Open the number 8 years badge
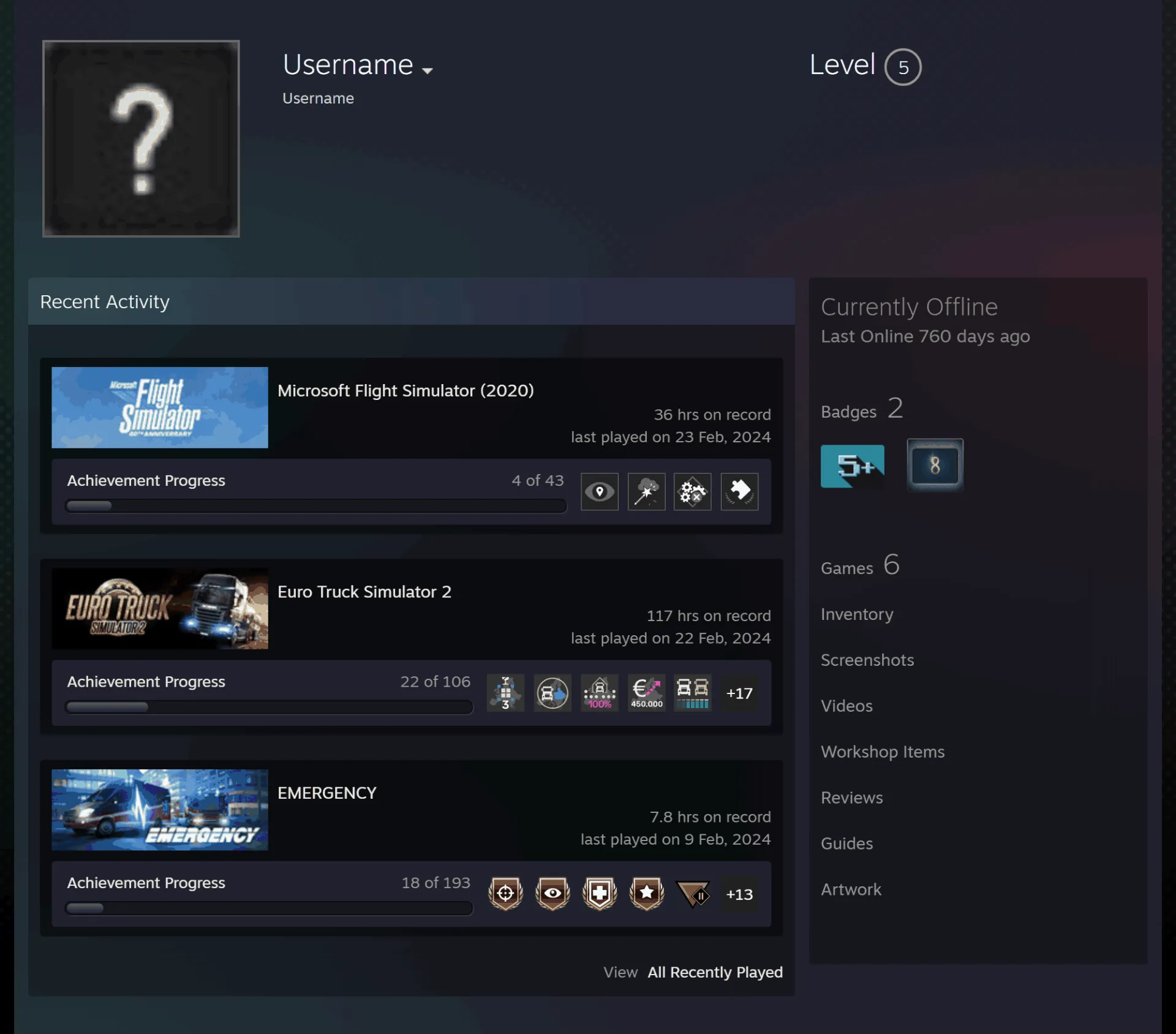This screenshot has height=1034, width=1176. (935, 466)
